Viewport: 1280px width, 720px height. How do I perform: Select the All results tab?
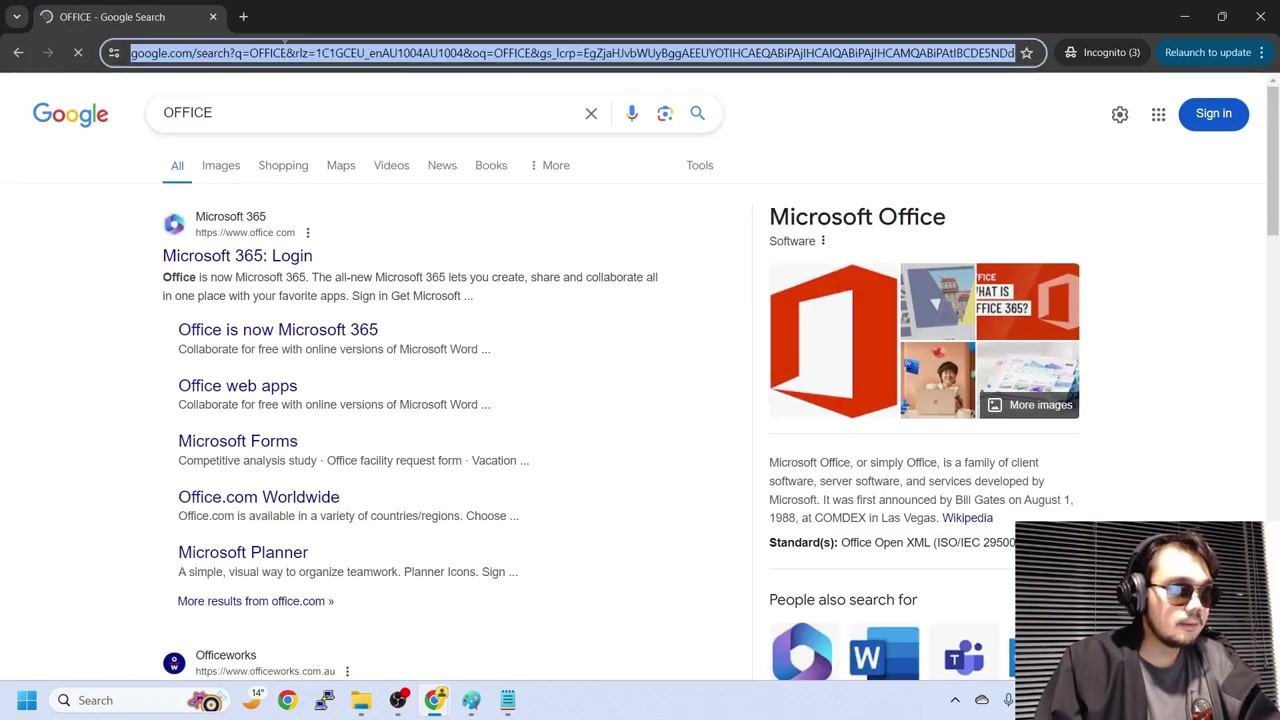pos(177,166)
